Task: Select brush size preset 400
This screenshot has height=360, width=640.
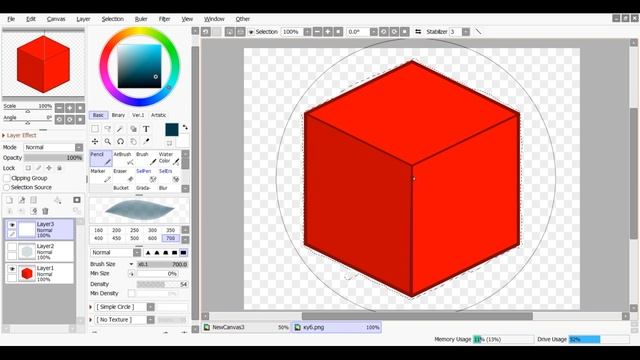Action: pyautogui.click(x=98, y=238)
